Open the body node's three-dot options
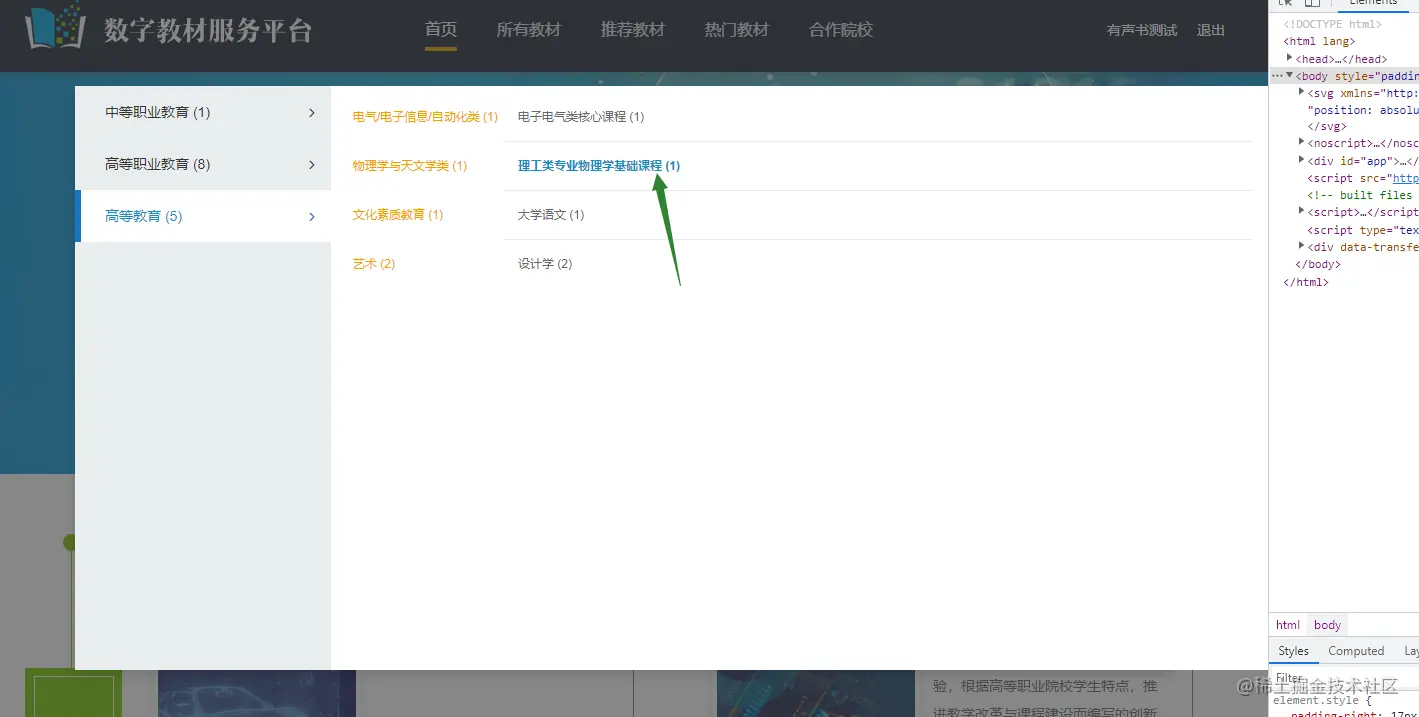The image size is (1419, 717). pos(1277,76)
